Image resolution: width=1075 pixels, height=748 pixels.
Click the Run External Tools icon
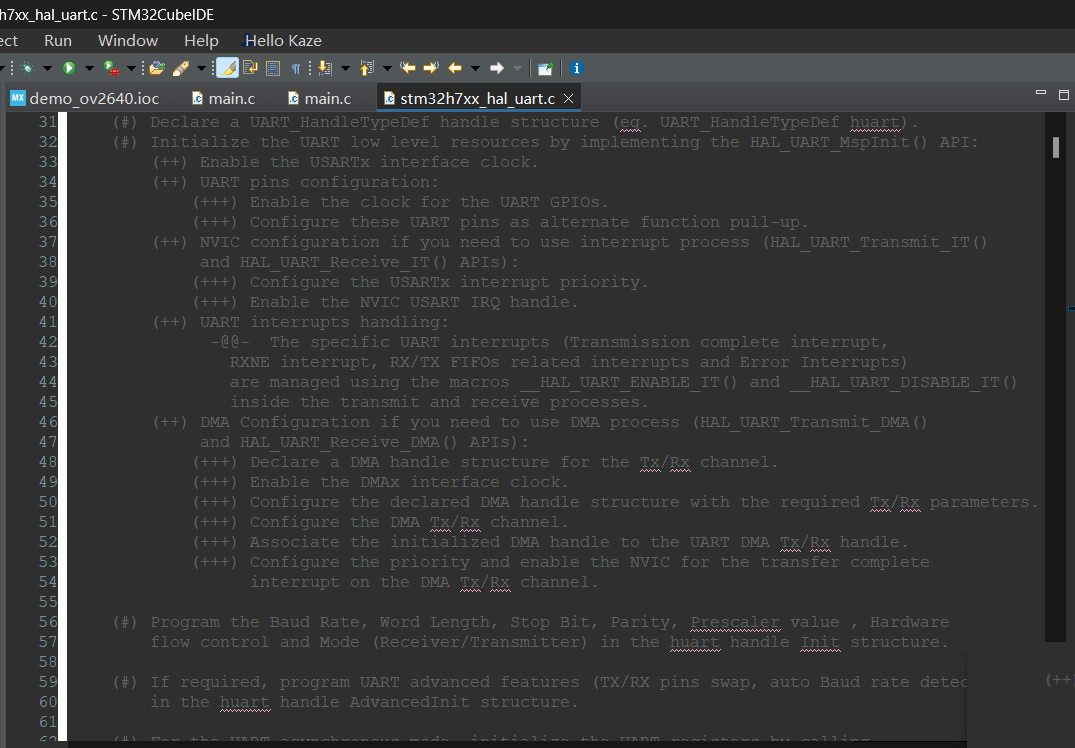[x=110, y=68]
